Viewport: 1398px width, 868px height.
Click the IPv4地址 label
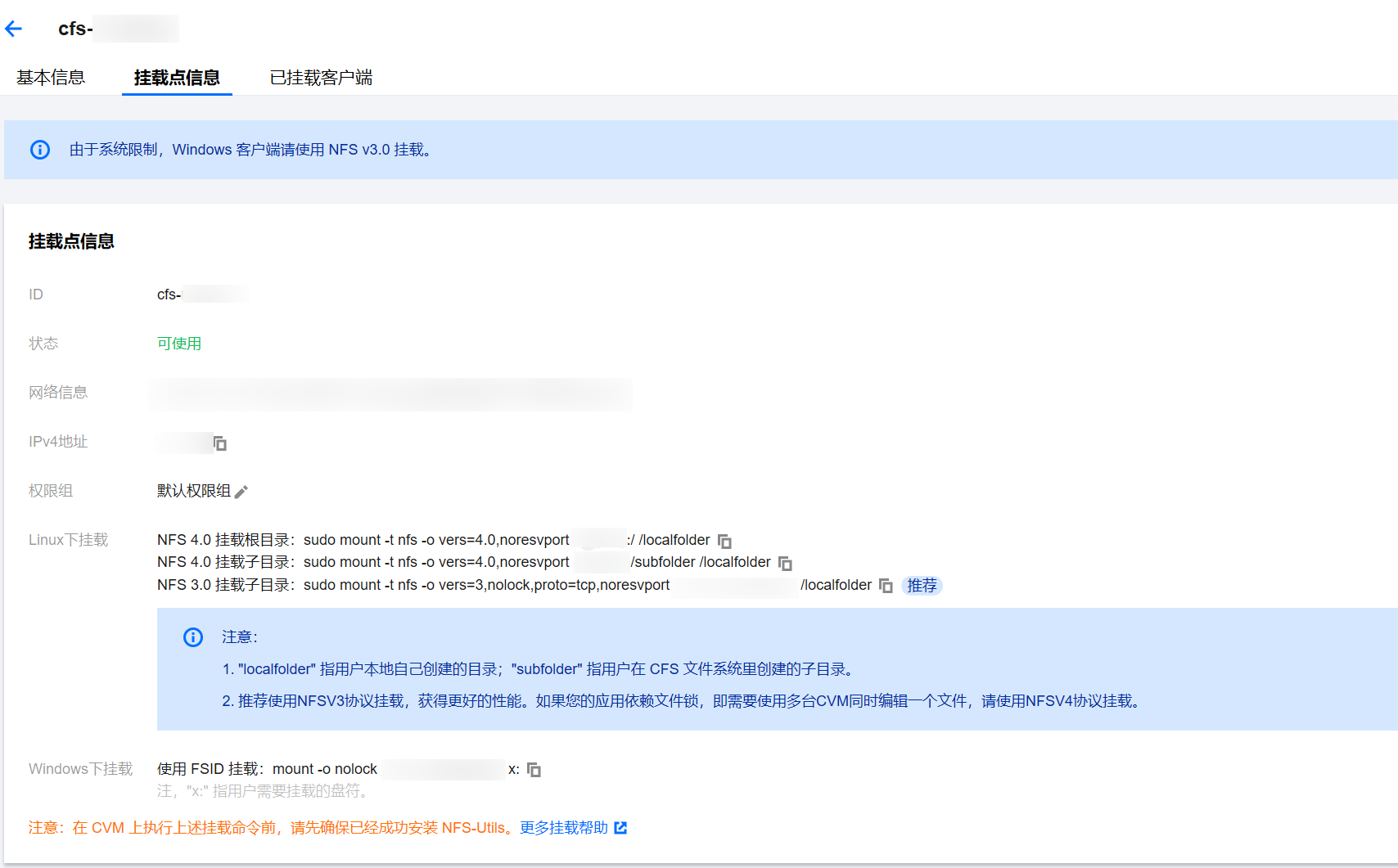[x=58, y=442]
